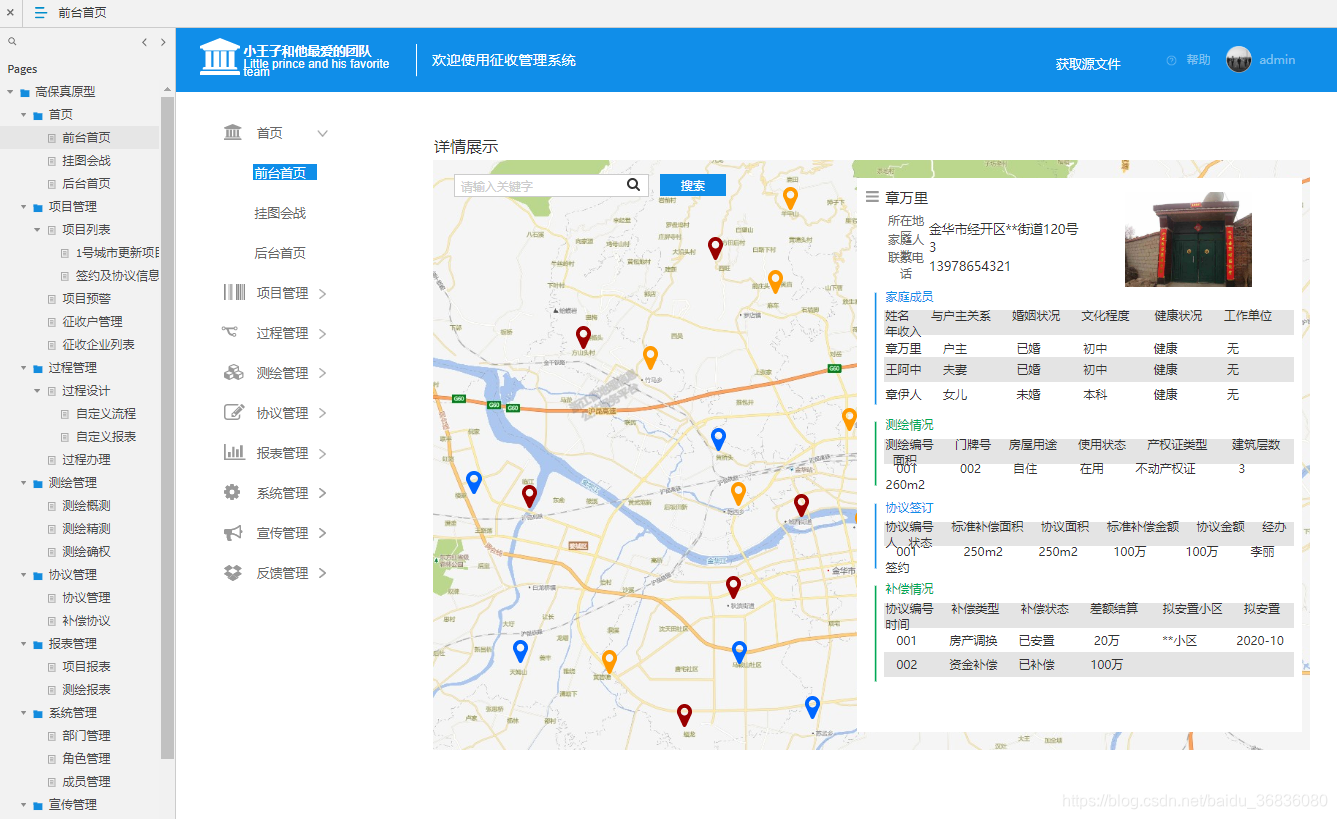Click the 测绘管理 cubes icon
The height and width of the screenshot is (819, 1337).
pyautogui.click(x=233, y=373)
